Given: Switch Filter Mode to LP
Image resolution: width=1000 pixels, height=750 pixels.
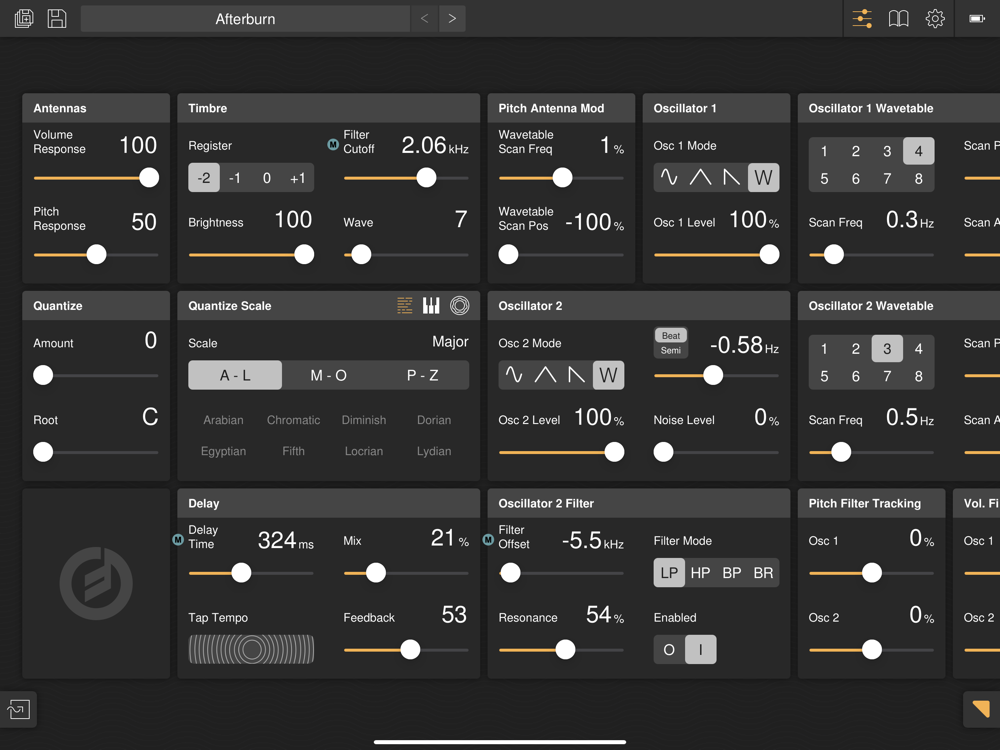Looking at the screenshot, I should click(669, 573).
